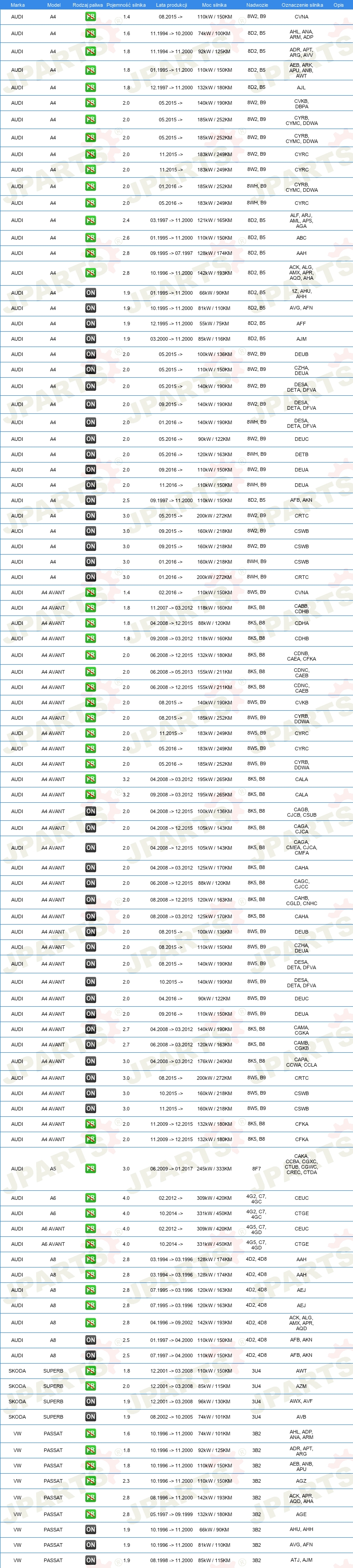Click diesel icon in VW Passat AHU, AHH row

90,1530
